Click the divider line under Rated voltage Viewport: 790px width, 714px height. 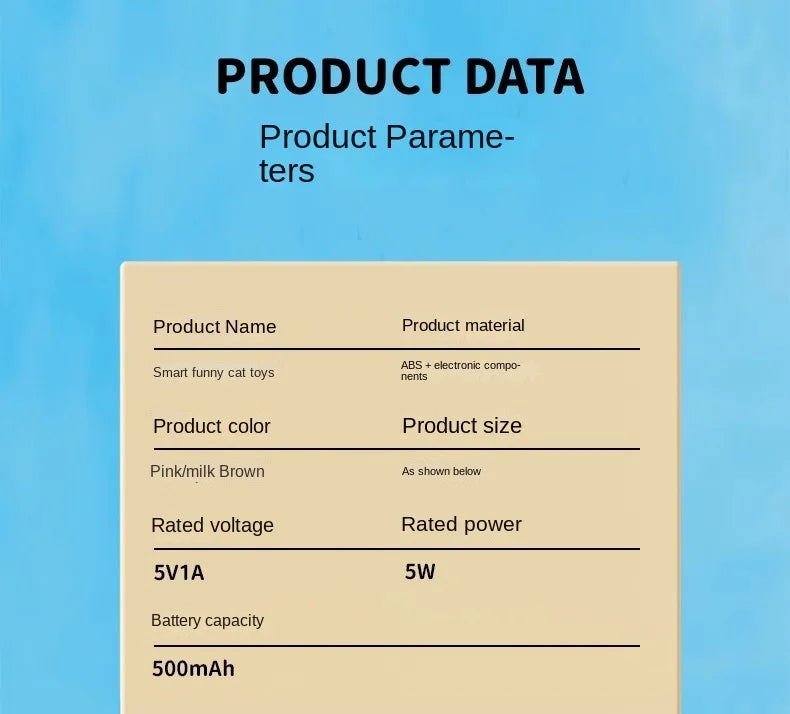[396, 549]
